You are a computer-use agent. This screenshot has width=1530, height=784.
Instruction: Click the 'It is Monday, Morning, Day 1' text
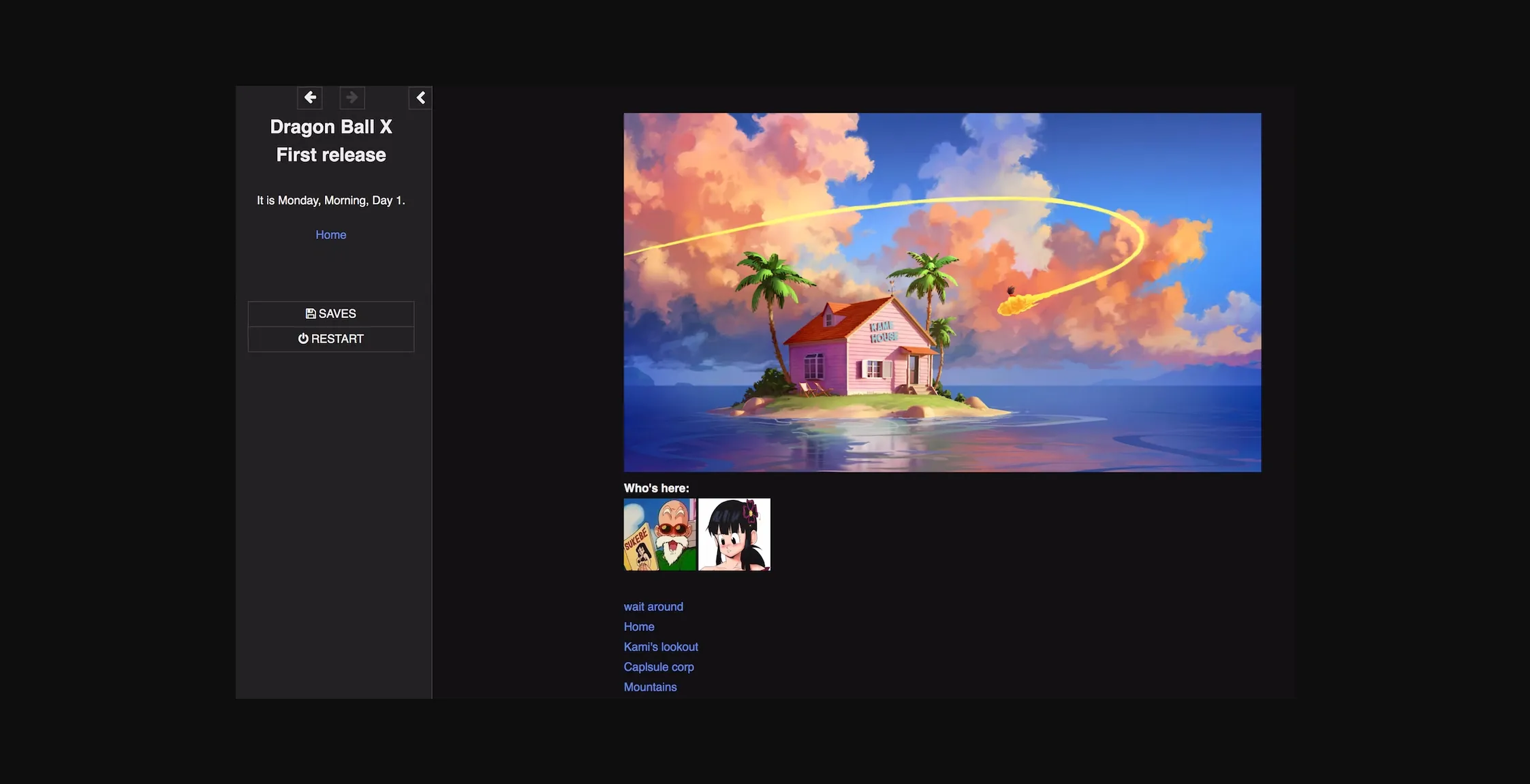[x=330, y=200]
